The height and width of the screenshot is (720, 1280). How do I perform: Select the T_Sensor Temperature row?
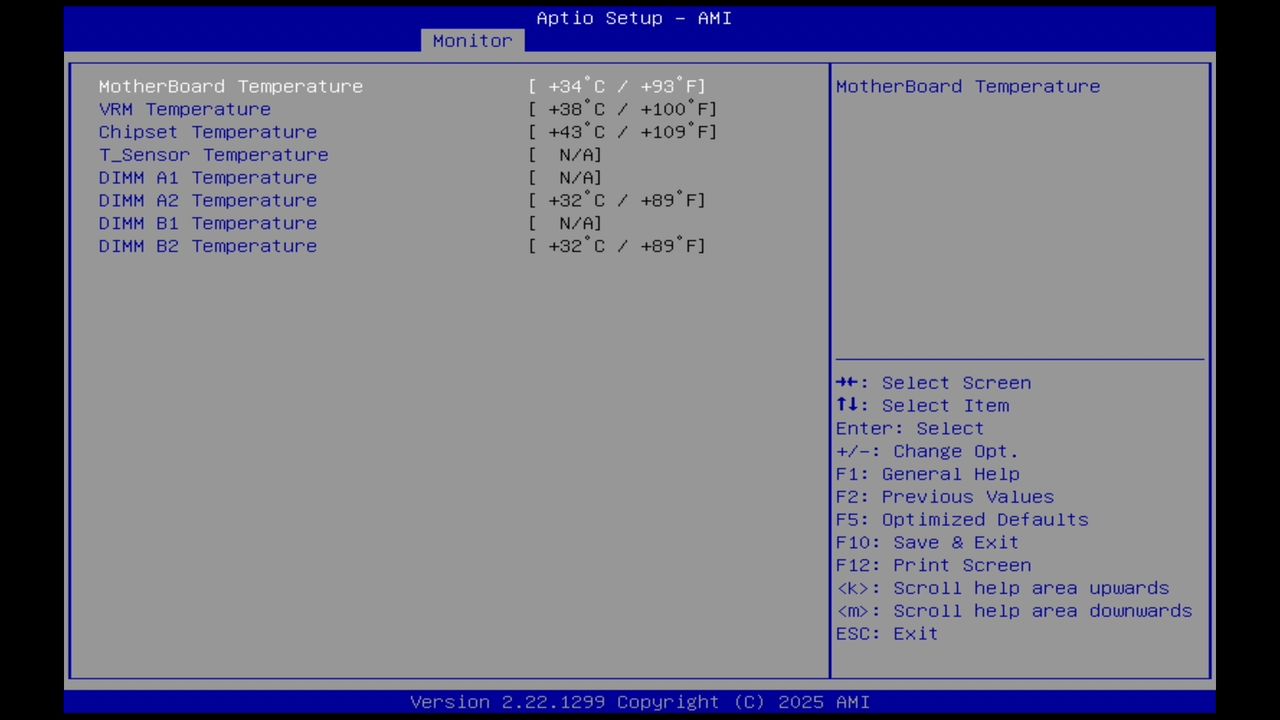213,154
